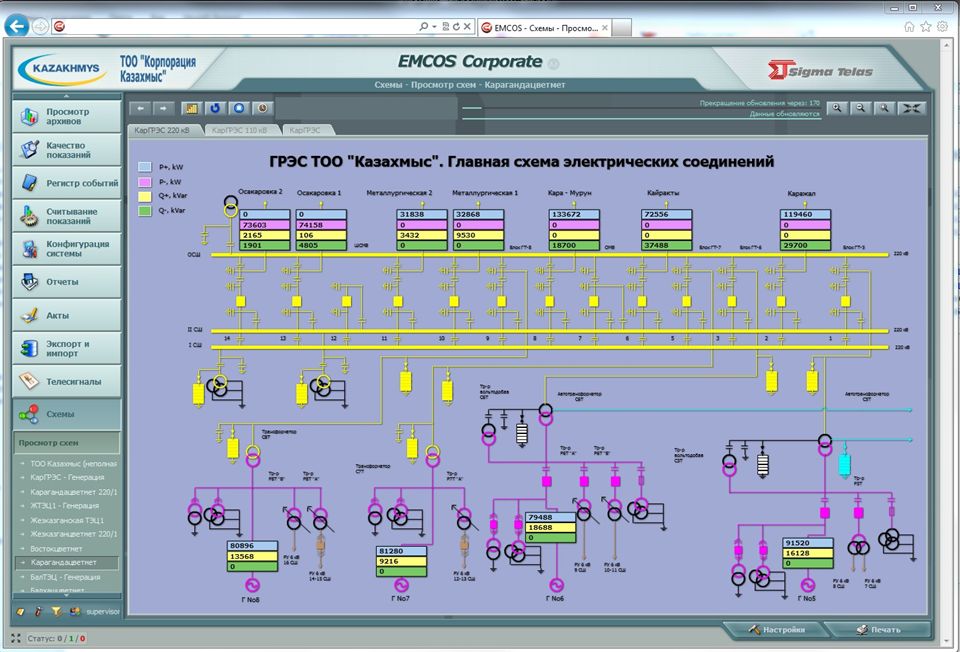The height and width of the screenshot is (652, 960).
Task: Click the third magnifier zoom reset icon
Action: (884, 108)
